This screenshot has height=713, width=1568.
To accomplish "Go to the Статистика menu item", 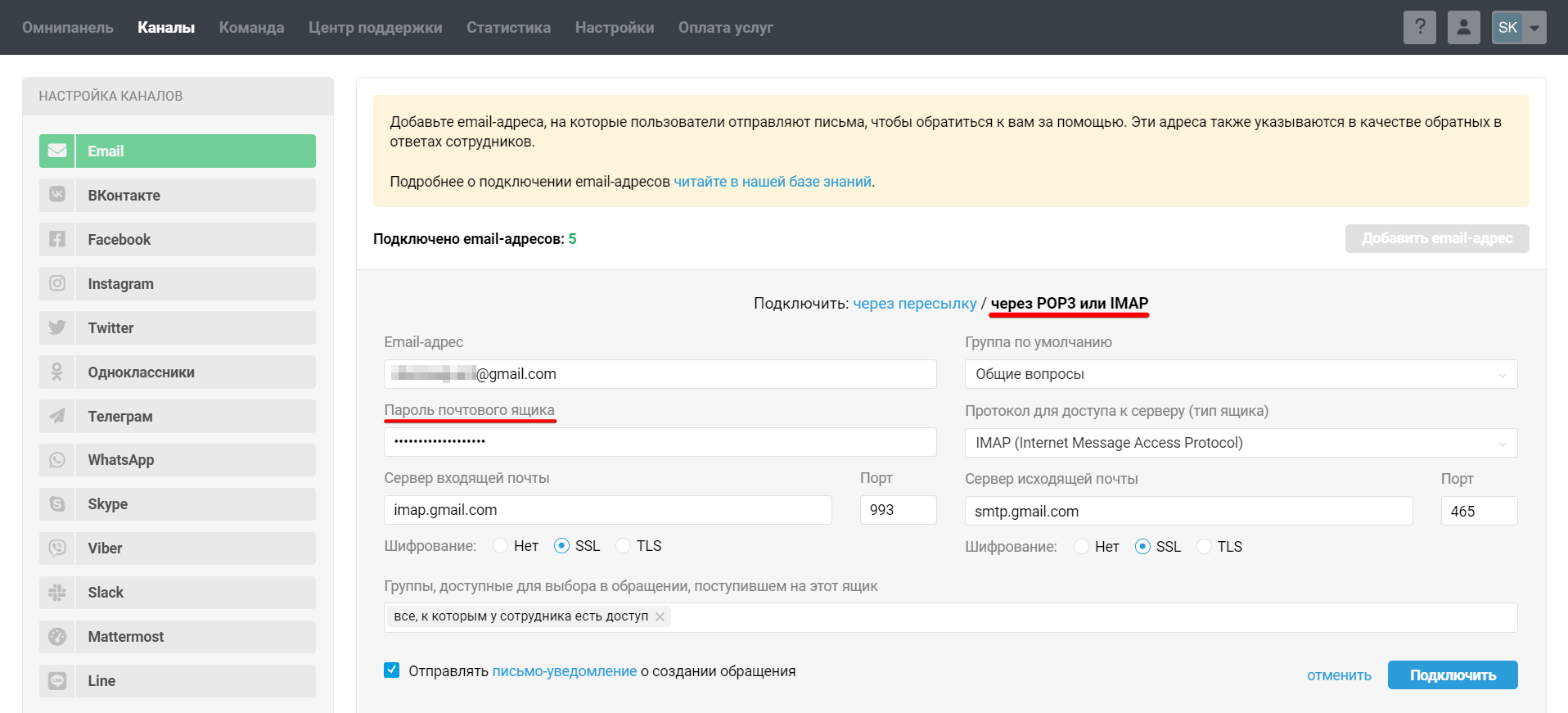I will click(x=508, y=27).
